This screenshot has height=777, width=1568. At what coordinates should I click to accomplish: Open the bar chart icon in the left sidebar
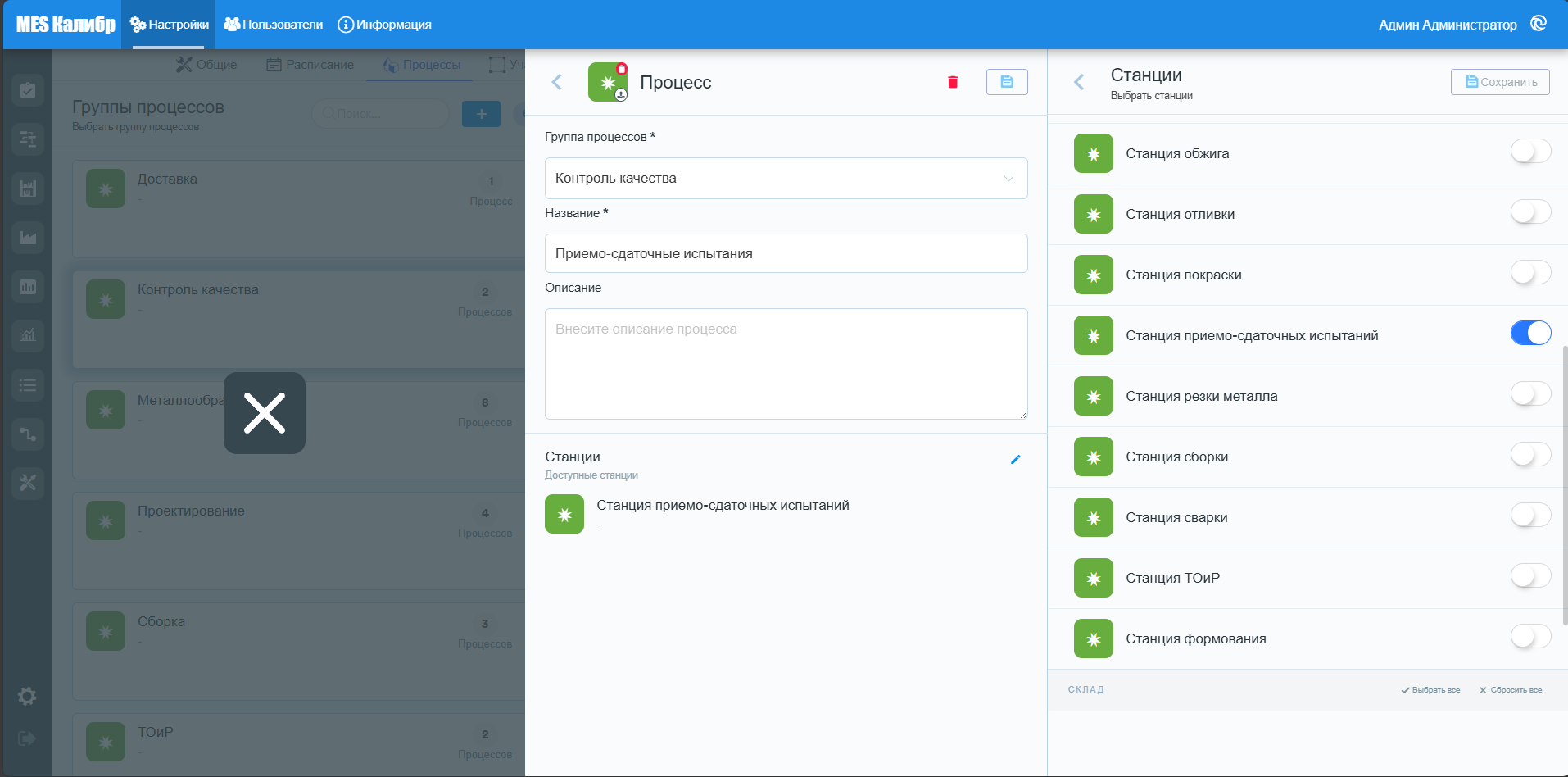(x=28, y=287)
